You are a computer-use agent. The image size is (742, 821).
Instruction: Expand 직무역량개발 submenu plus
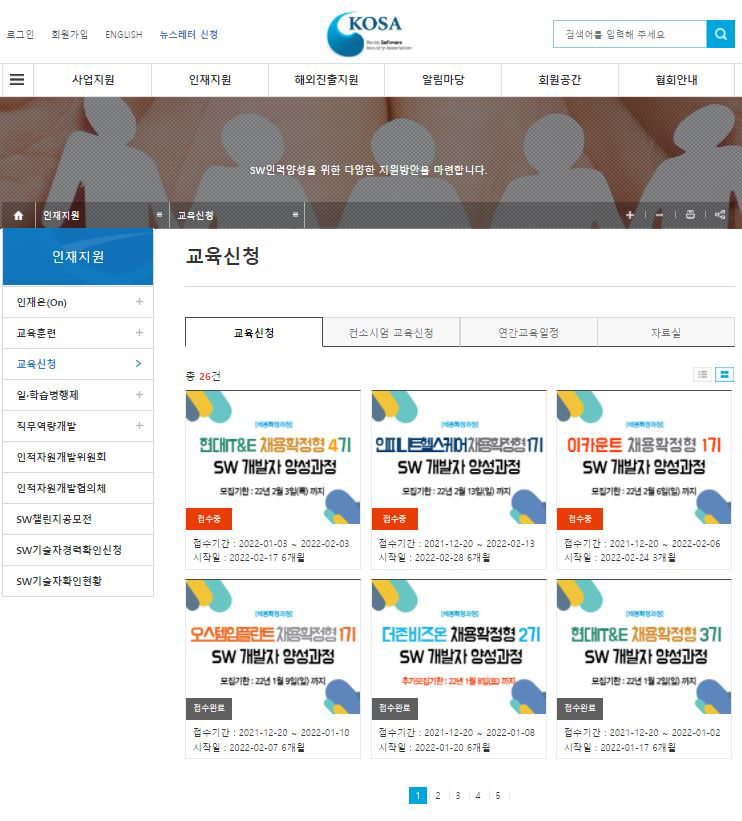139,426
